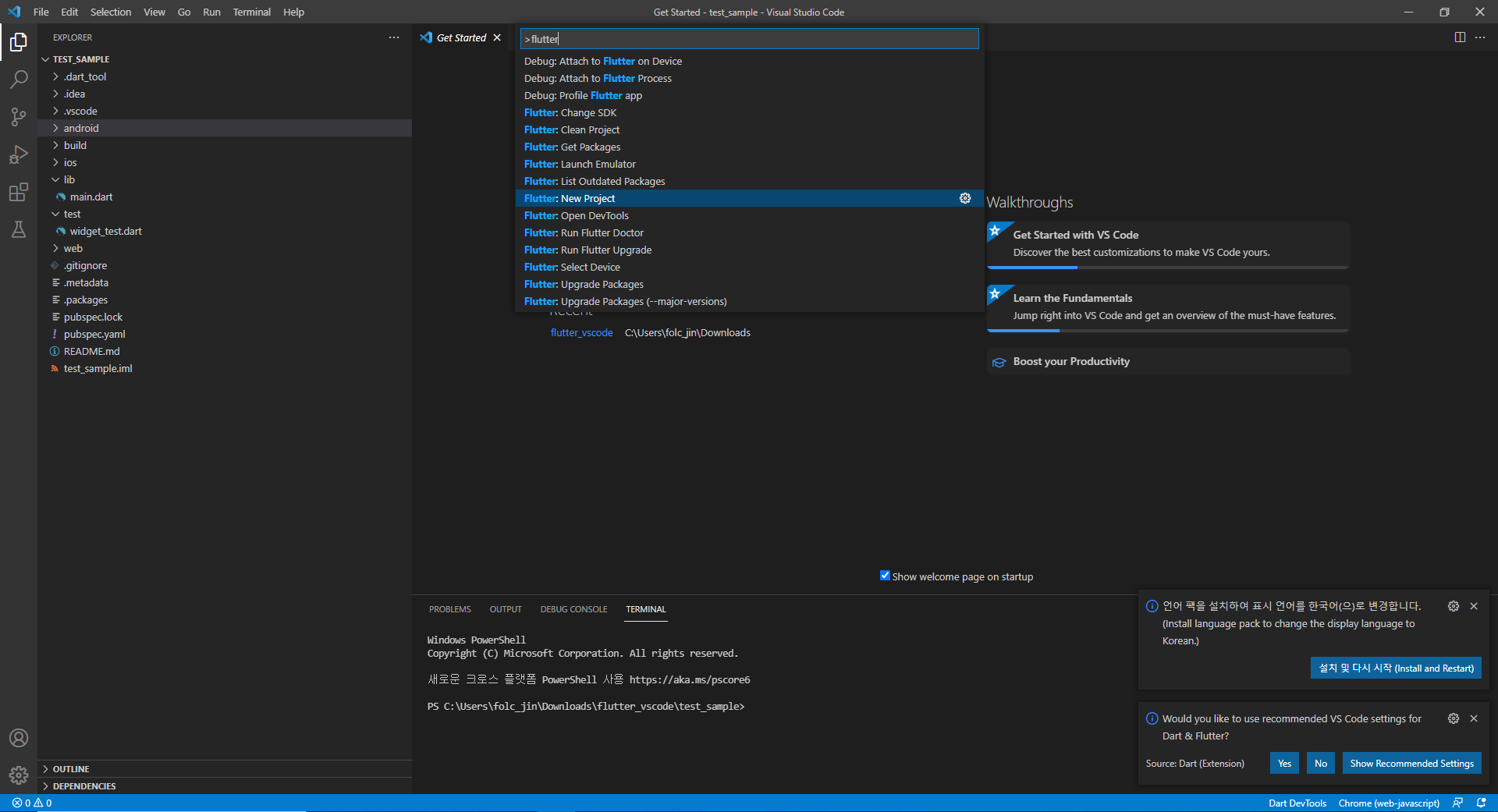
Task: Open the Manage gear in activity bar
Action: (x=19, y=775)
